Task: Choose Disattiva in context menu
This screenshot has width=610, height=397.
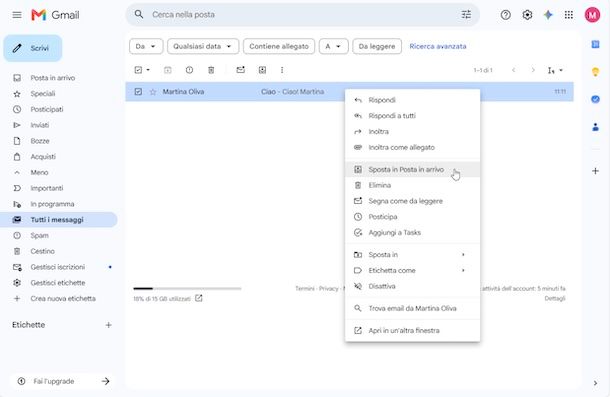Action: (x=412, y=286)
